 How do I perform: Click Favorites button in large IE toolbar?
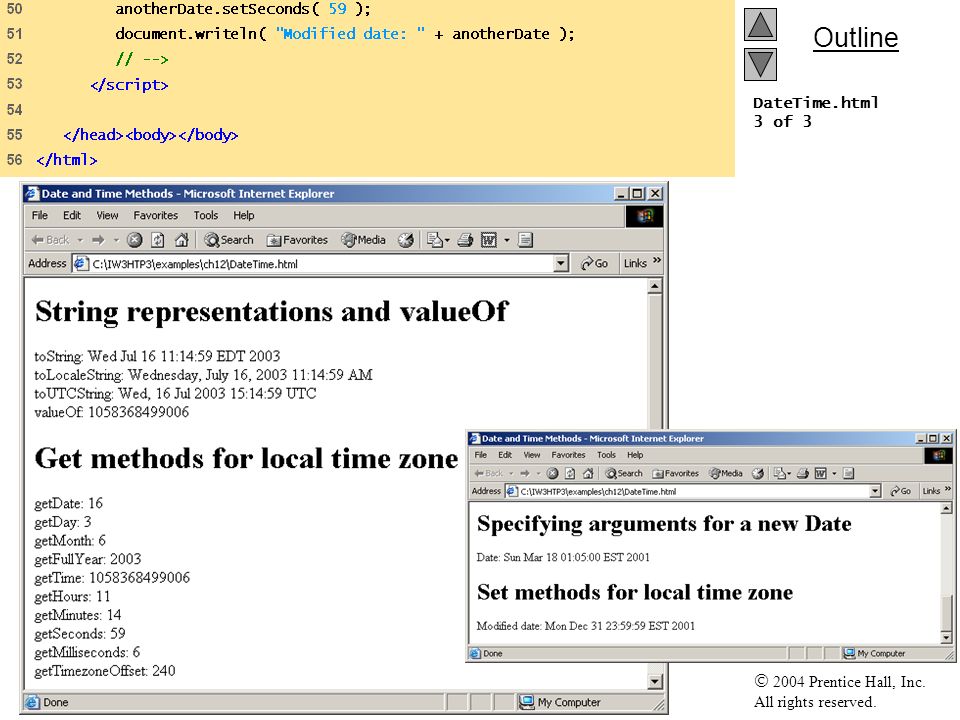(298, 240)
